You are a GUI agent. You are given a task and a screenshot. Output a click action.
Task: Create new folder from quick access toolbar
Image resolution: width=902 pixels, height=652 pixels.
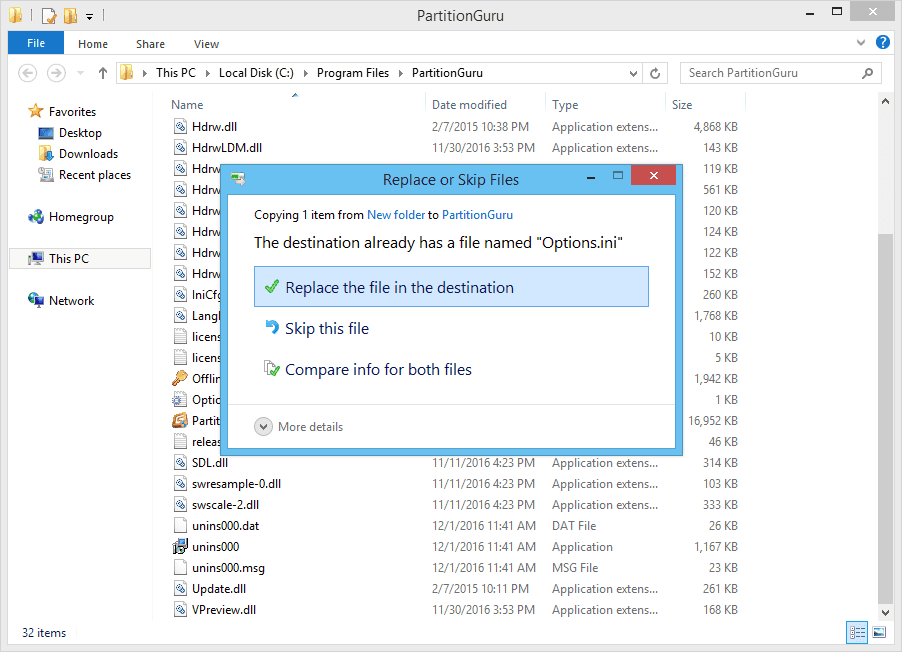(x=70, y=16)
